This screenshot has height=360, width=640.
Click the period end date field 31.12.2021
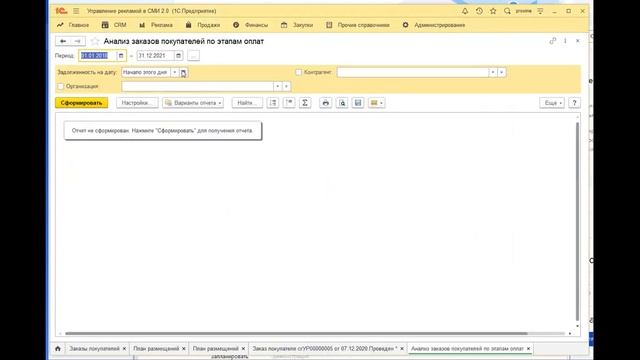(156, 56)
